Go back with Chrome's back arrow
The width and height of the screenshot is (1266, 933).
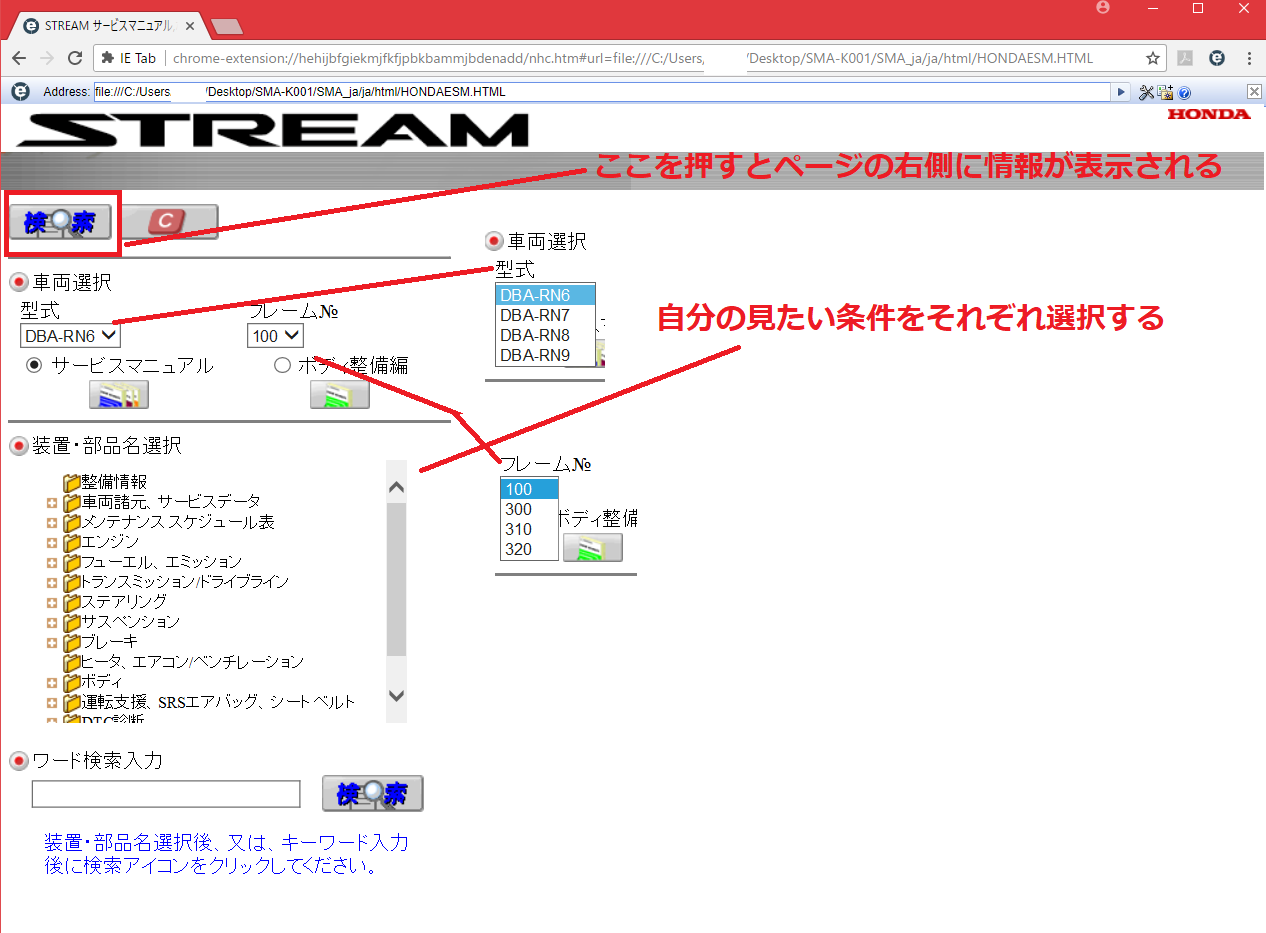click(19, 58)
